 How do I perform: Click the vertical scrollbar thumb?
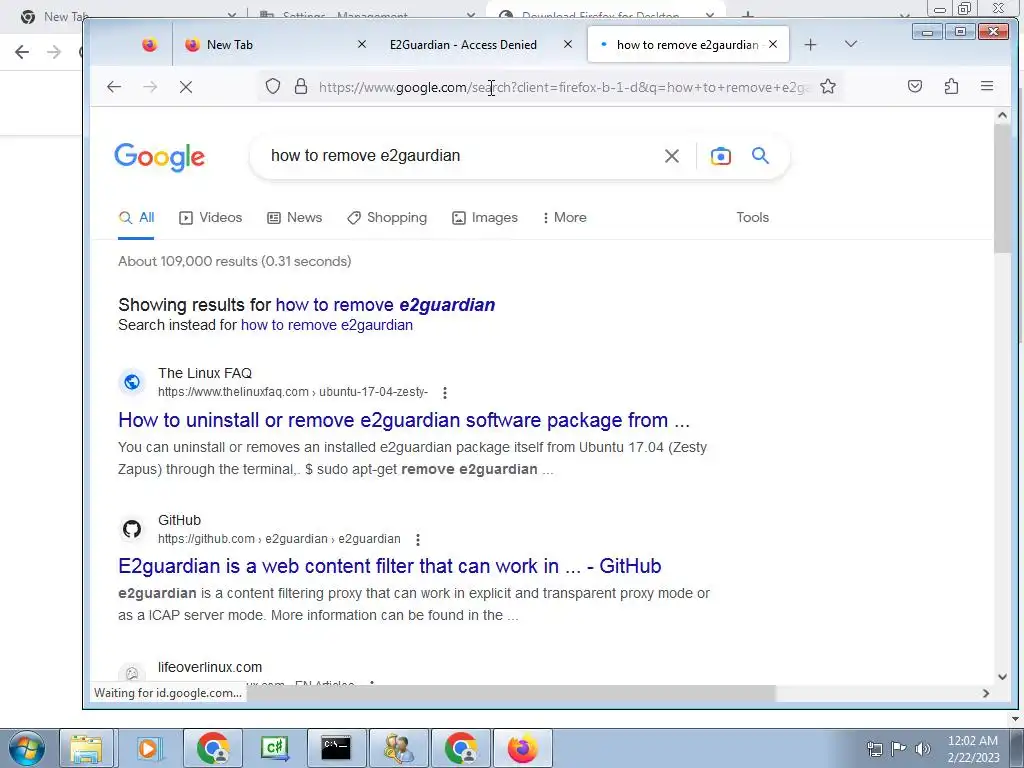tap(1002, 189)
